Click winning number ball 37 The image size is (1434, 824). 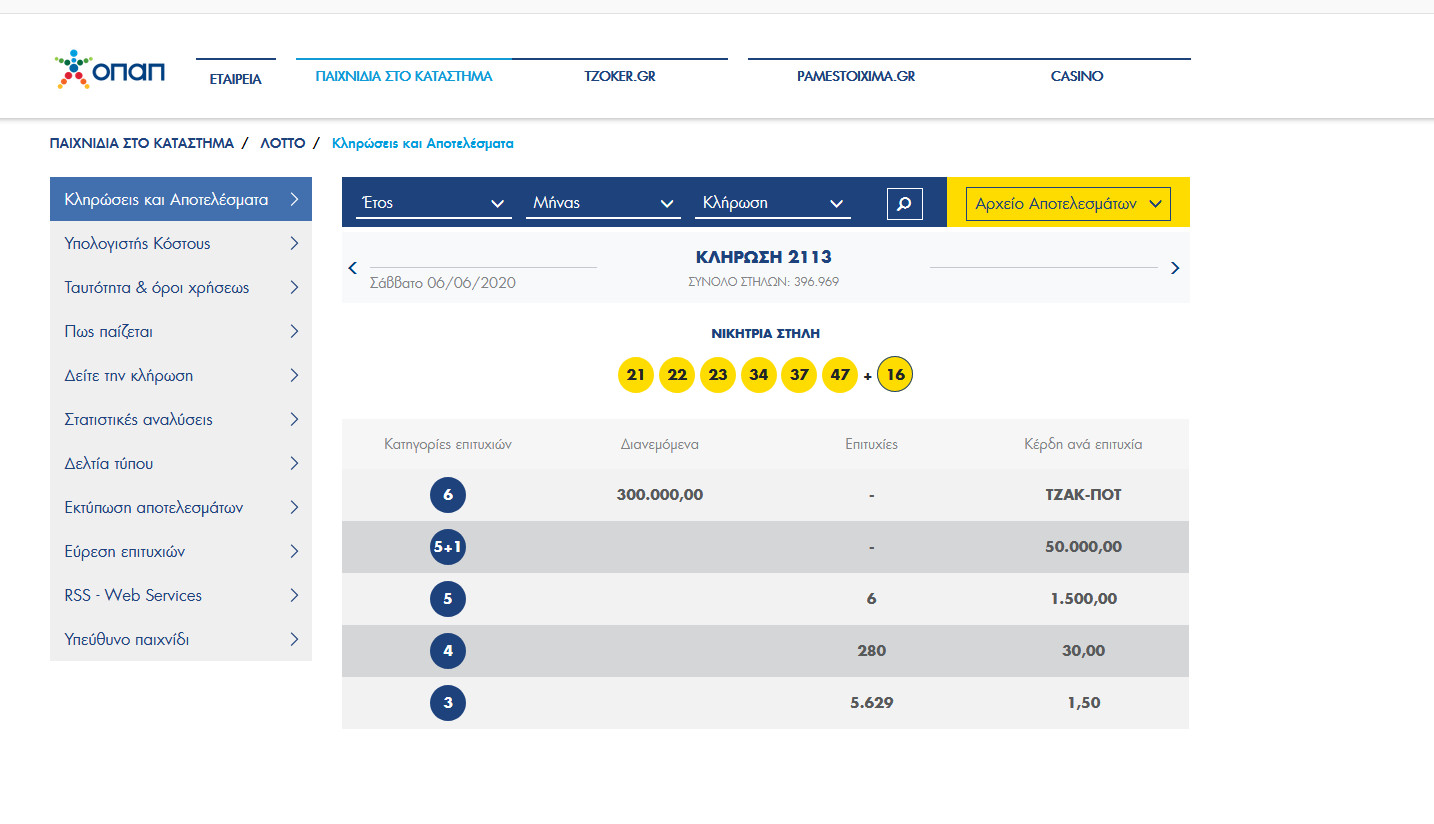[799, 375]
